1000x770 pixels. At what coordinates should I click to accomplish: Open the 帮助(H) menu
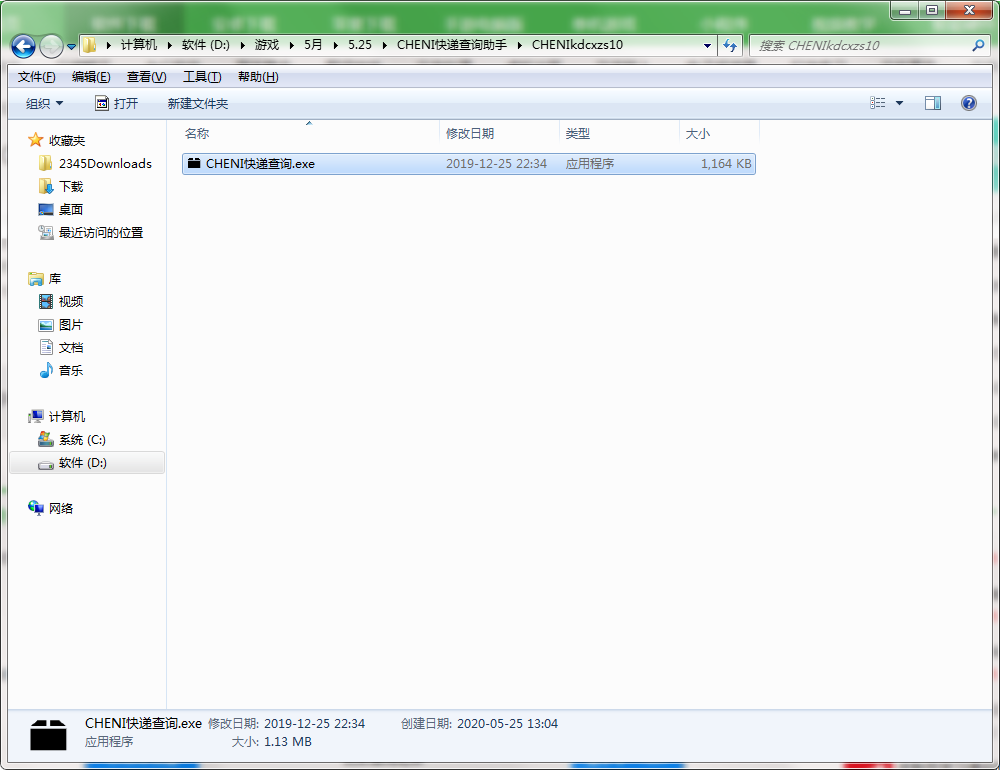258,77
